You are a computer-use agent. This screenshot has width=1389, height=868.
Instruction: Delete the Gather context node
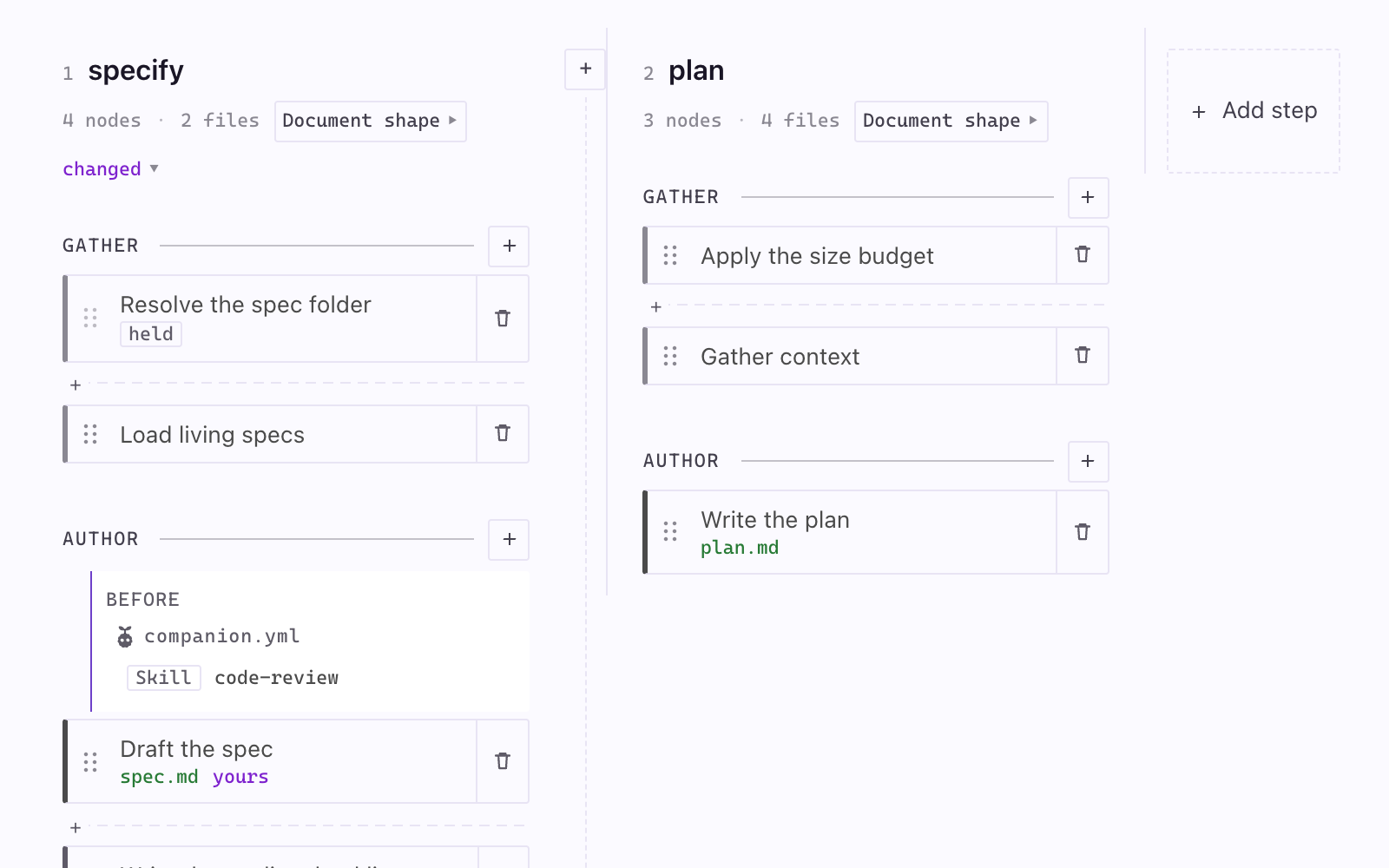click(x=1083, y=356)
